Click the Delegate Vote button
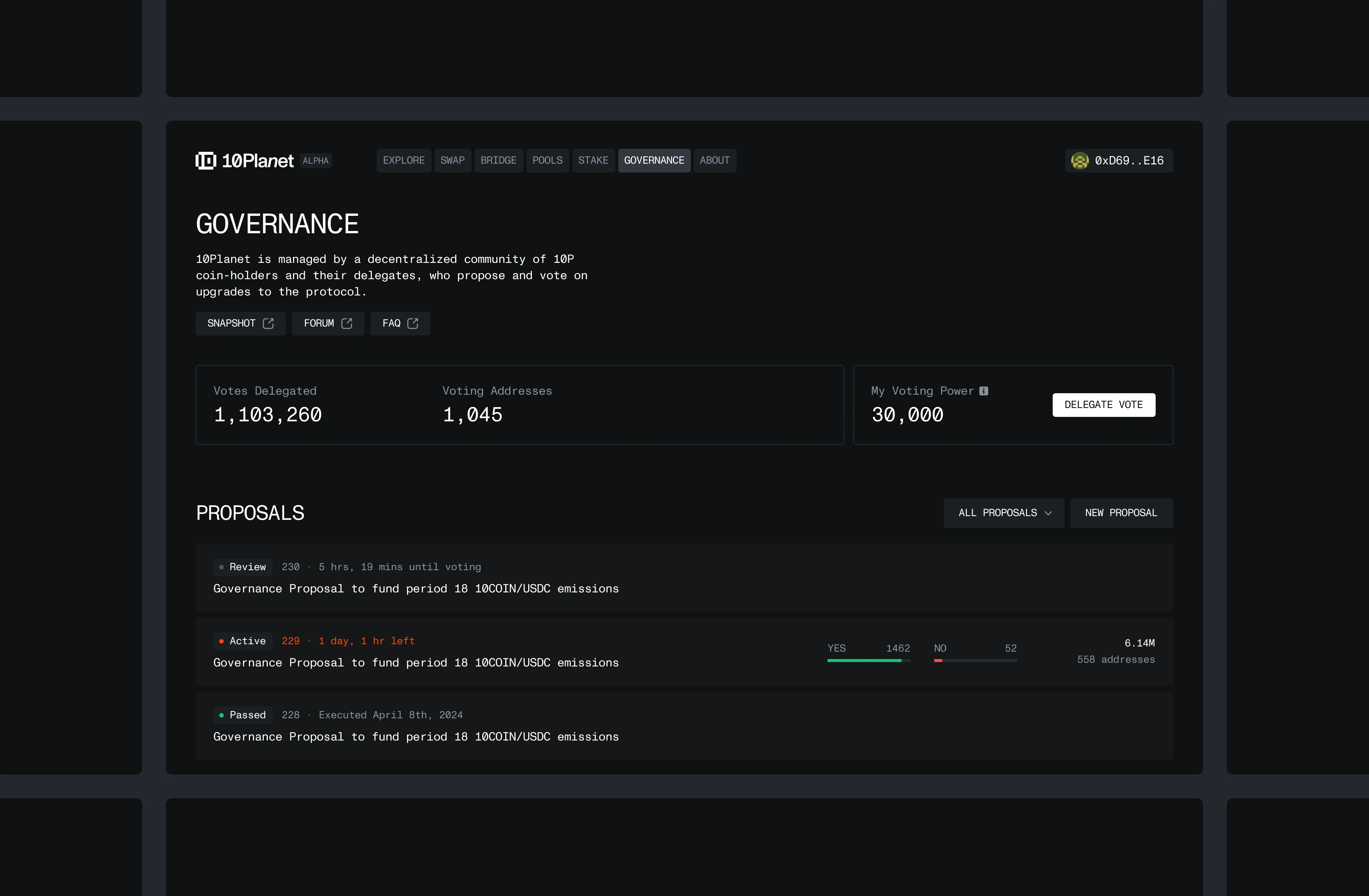The image size is (1369, 896). click(x=1104, y=405)
